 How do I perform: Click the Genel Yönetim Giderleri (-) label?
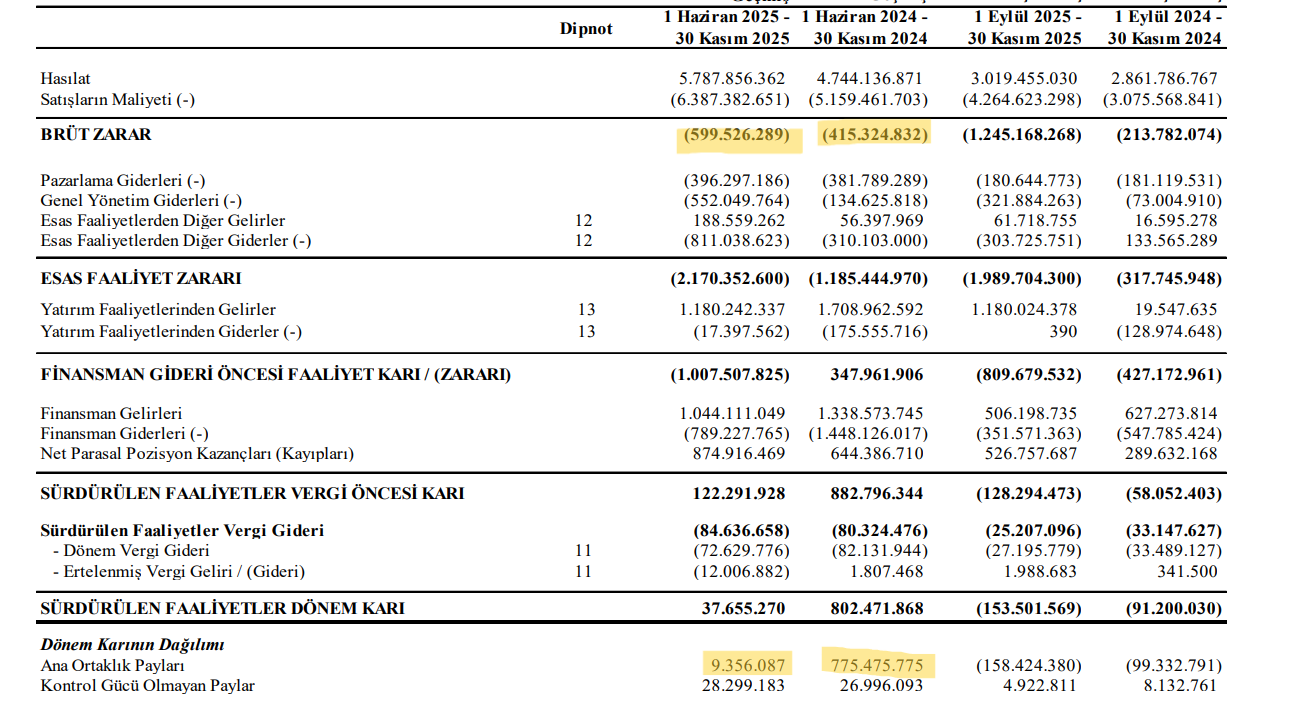(141, 201)
